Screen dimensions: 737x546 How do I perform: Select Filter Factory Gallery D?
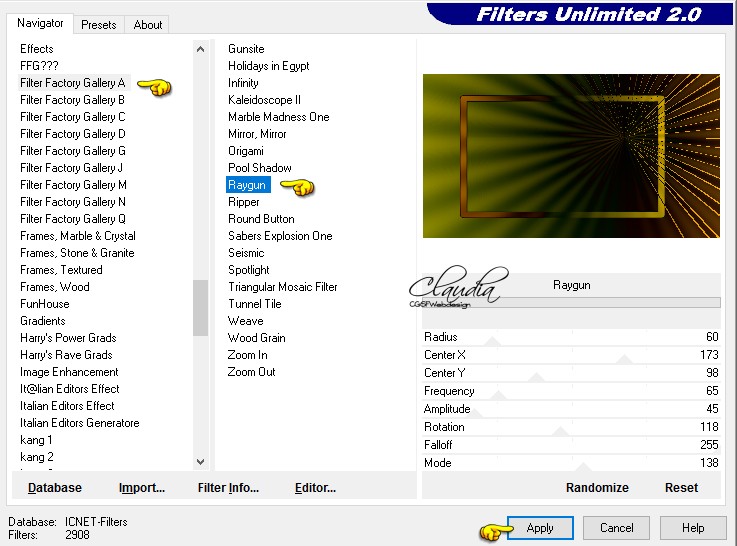click(72, 134)
